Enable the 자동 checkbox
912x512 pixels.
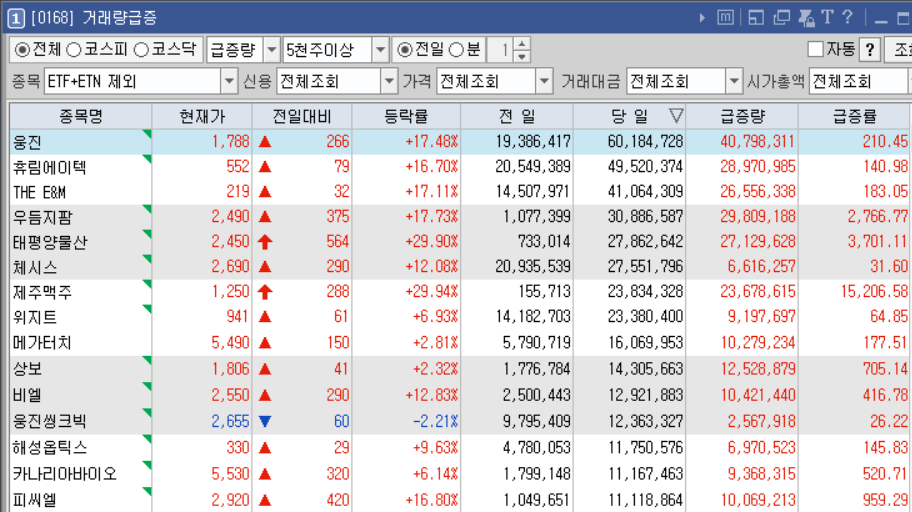(815, 49)
